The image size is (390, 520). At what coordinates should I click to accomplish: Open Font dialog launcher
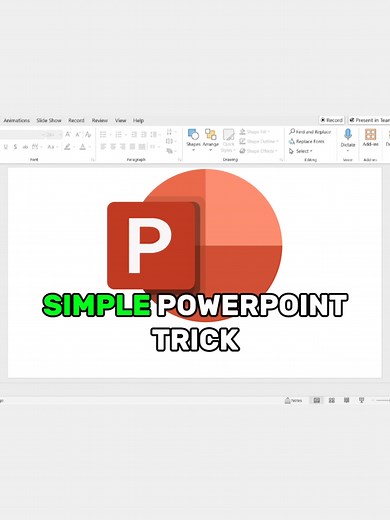(x=93, y=160)
